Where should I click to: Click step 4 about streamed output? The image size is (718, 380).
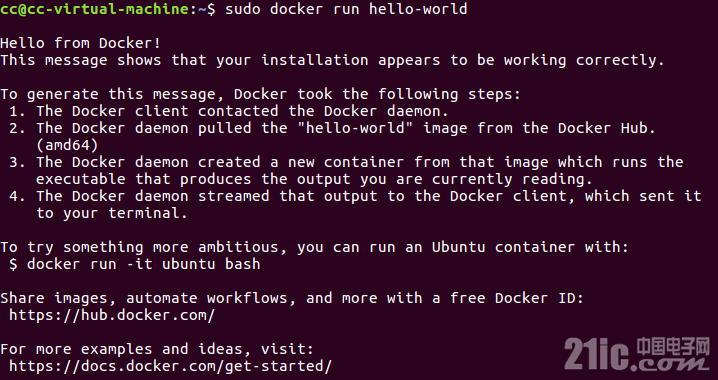(x=355, y=196)
